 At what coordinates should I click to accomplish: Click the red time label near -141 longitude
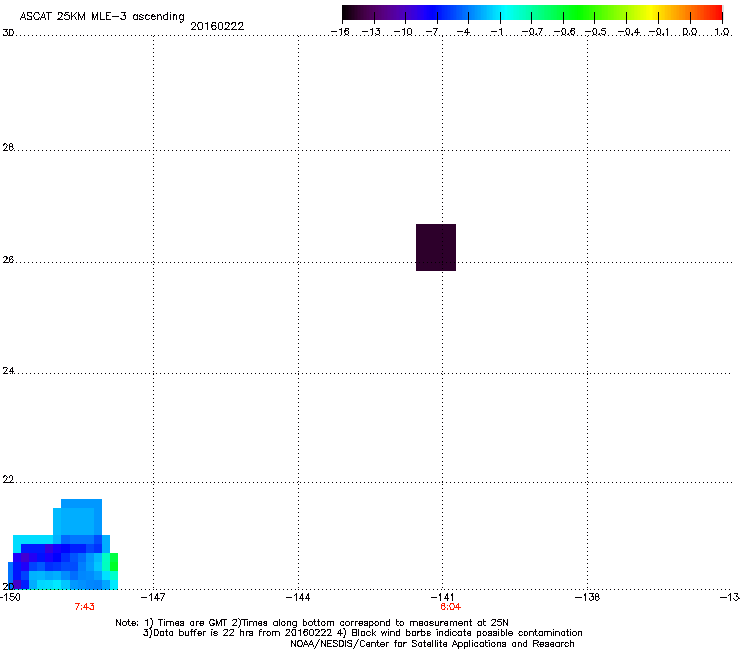coord(450,607)
